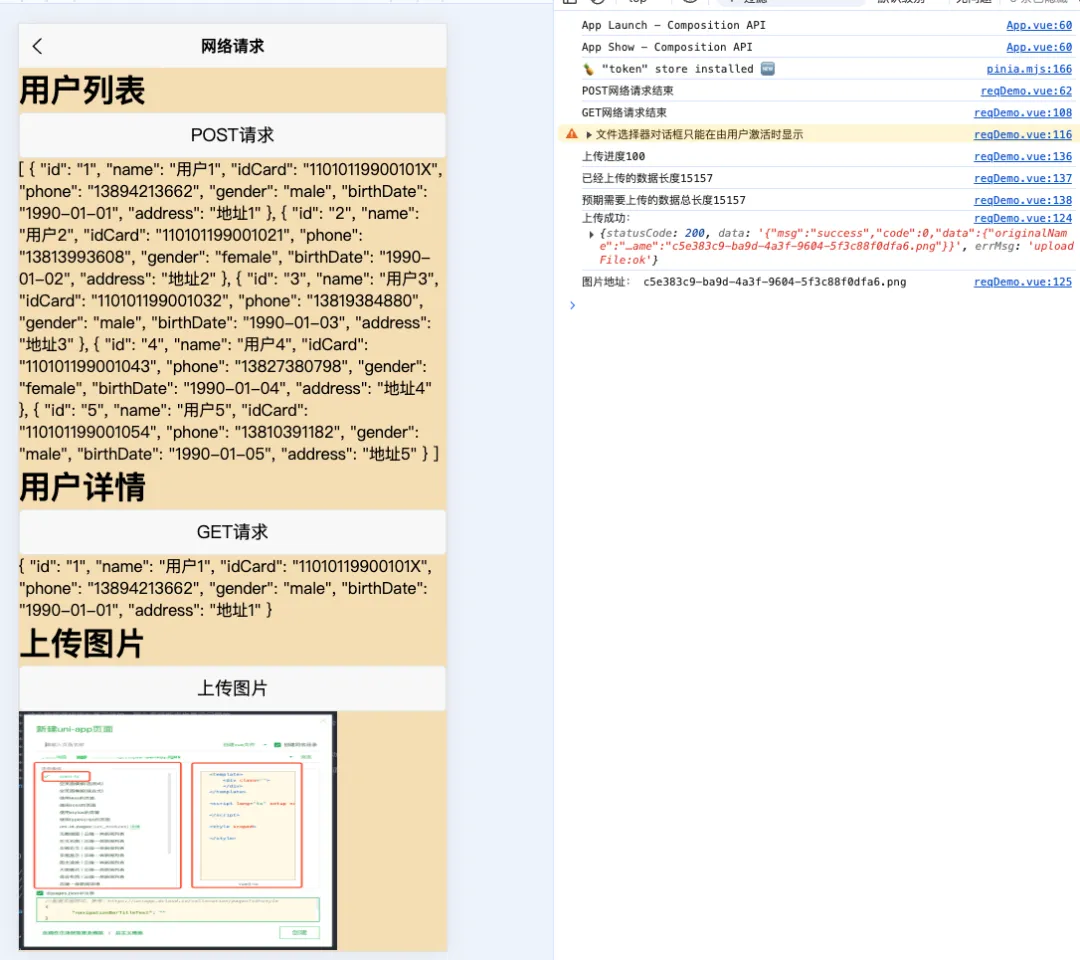
Task: Open the reqDemo.vue:138 source link
Action: tap(1023, 200)
